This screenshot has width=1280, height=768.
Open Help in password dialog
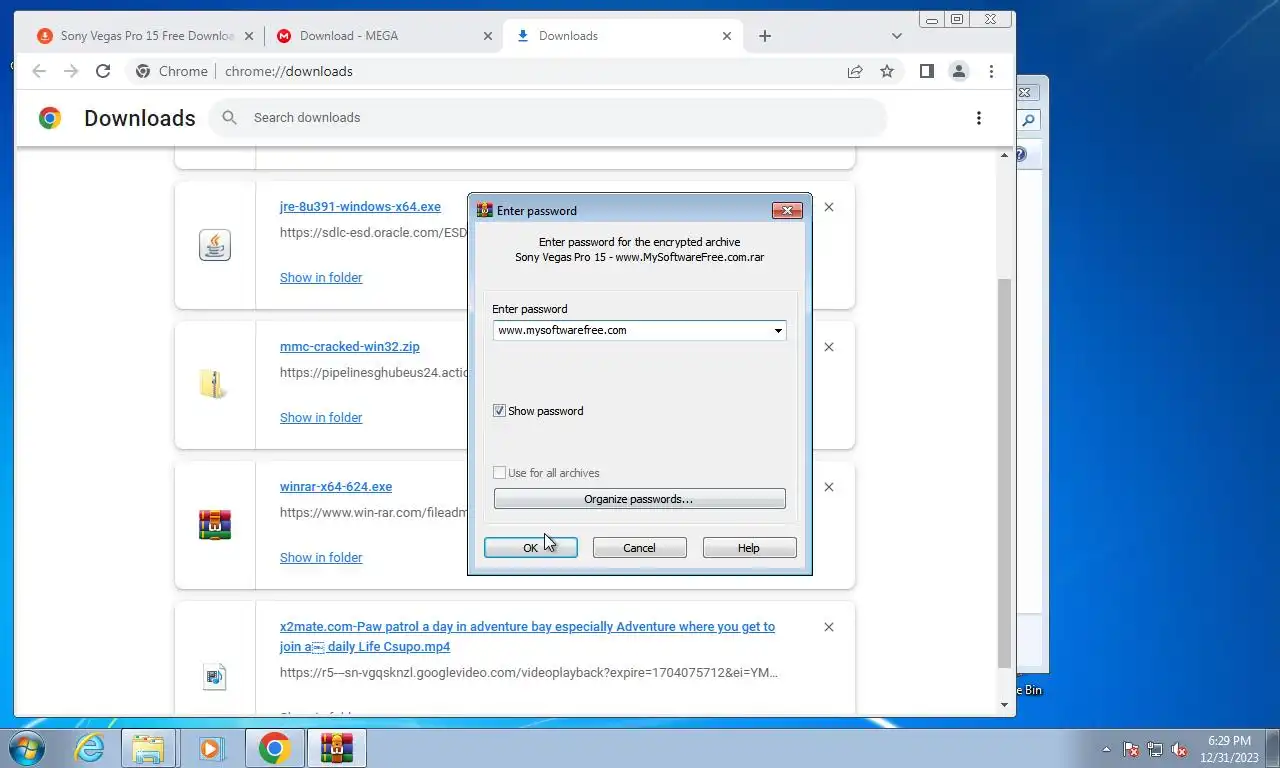click(749, 548)
